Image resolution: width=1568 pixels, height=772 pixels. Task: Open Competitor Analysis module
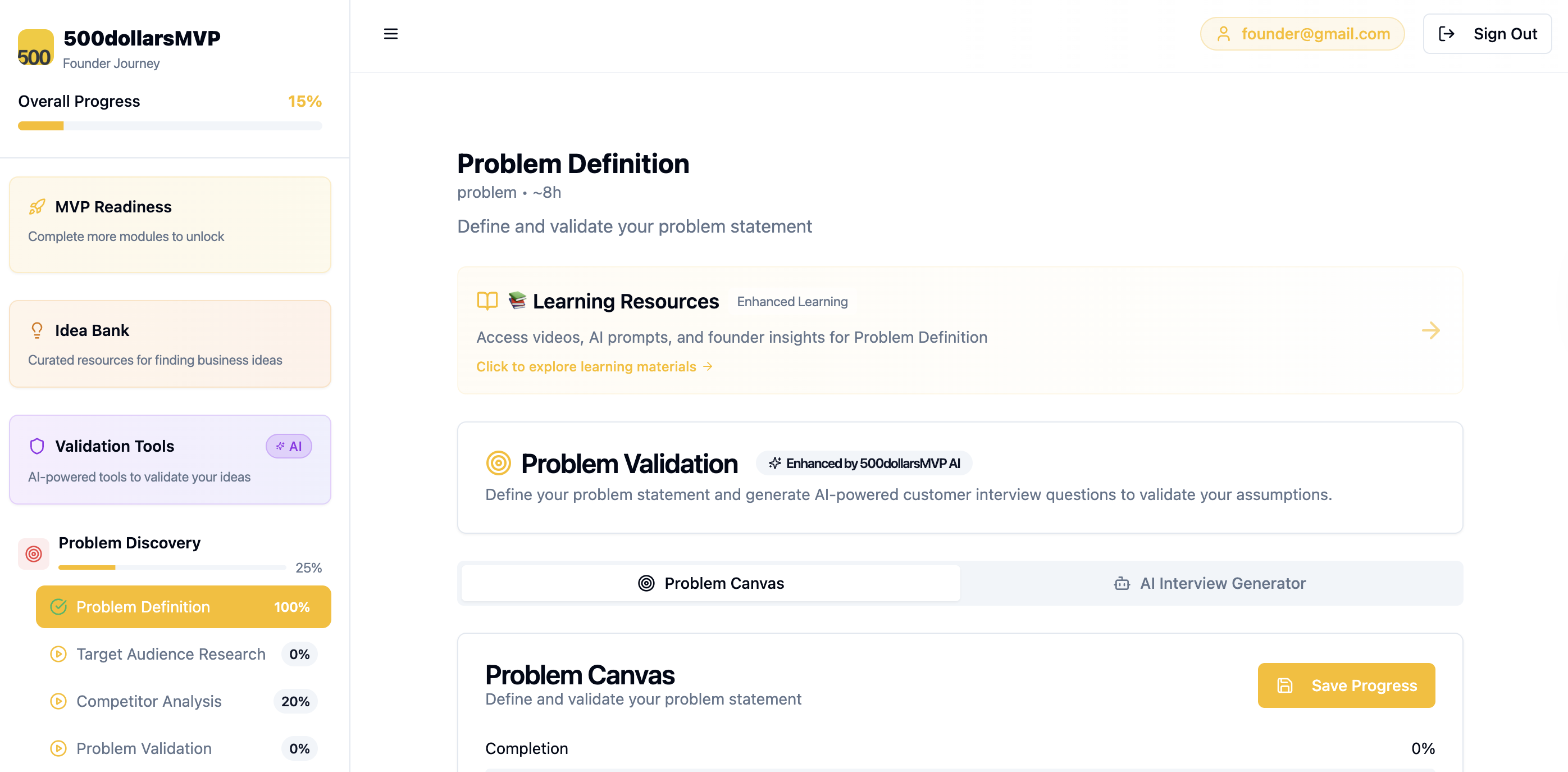coord(183,701)
